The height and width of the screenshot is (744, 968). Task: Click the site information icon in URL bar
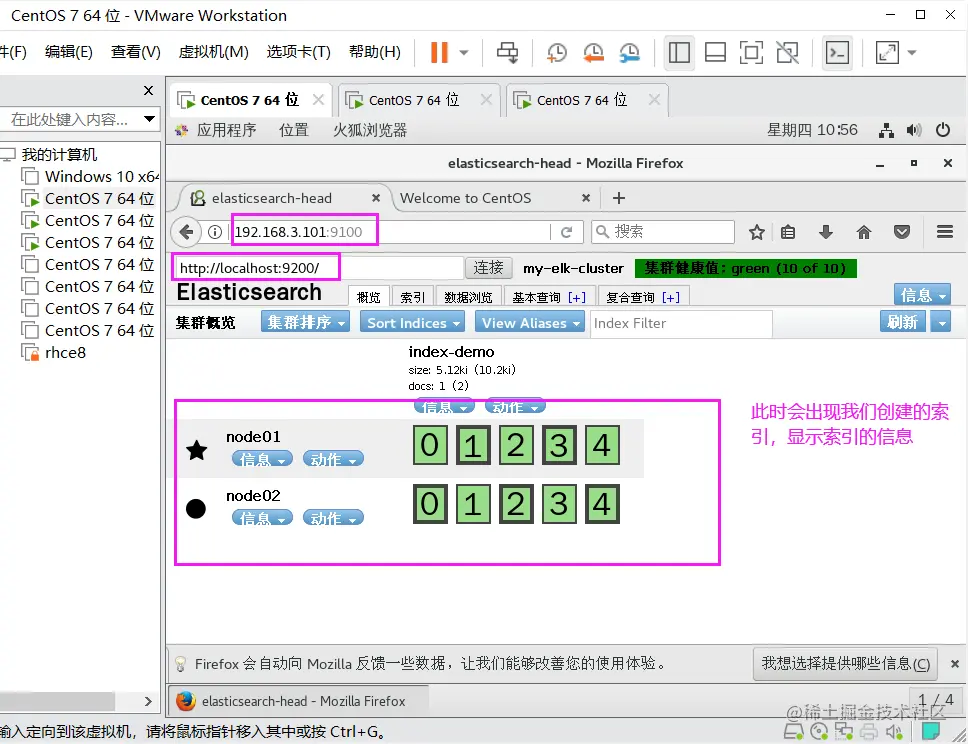point(215,232)
